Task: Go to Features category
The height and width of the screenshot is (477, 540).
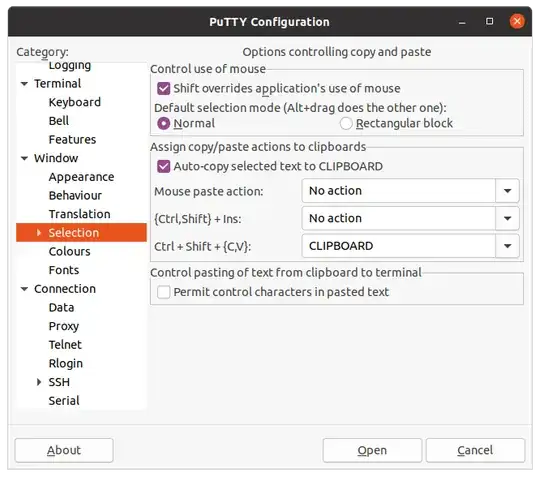Action: [72, 139]
